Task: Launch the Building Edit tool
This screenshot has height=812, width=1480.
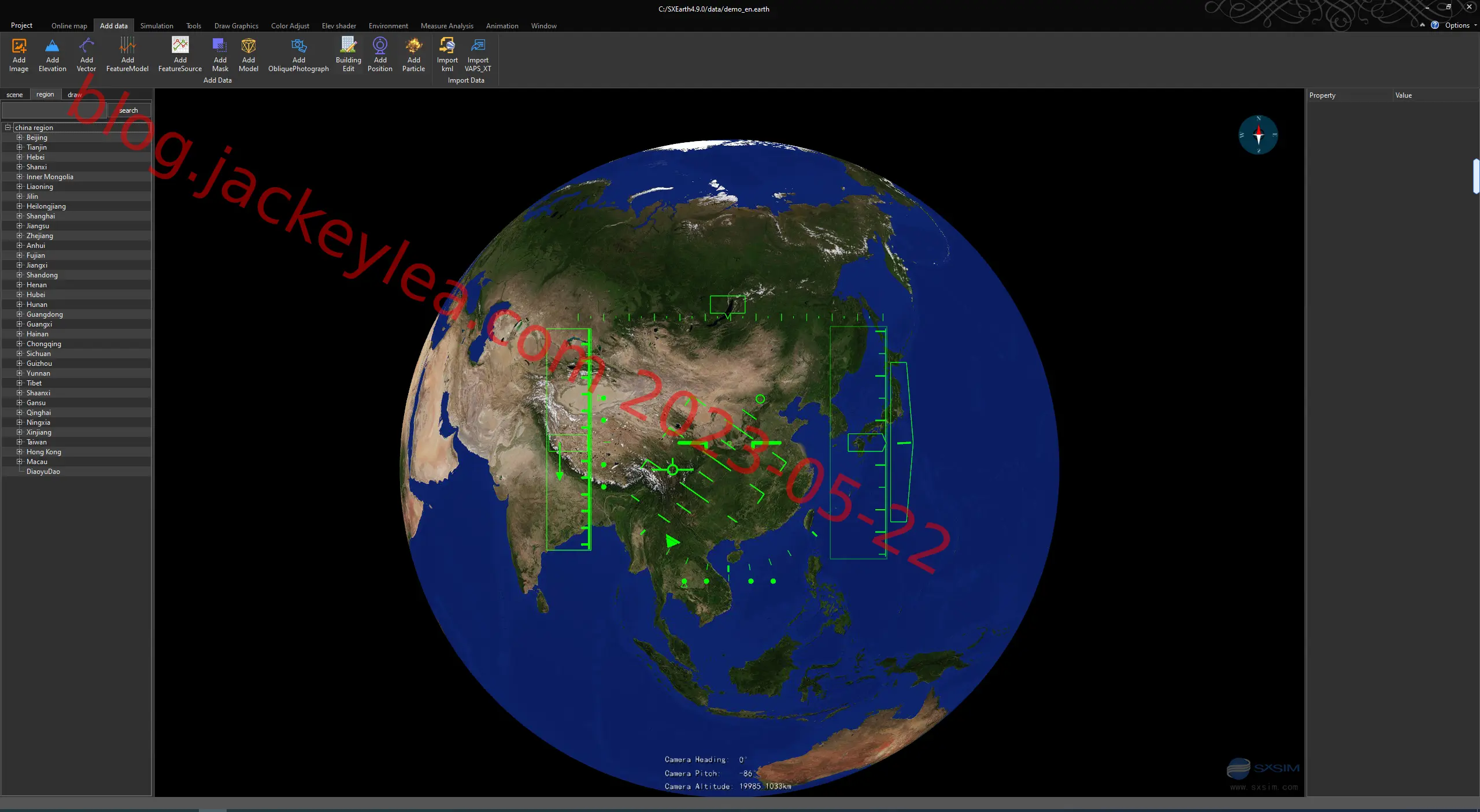Action: click(348, 55)
